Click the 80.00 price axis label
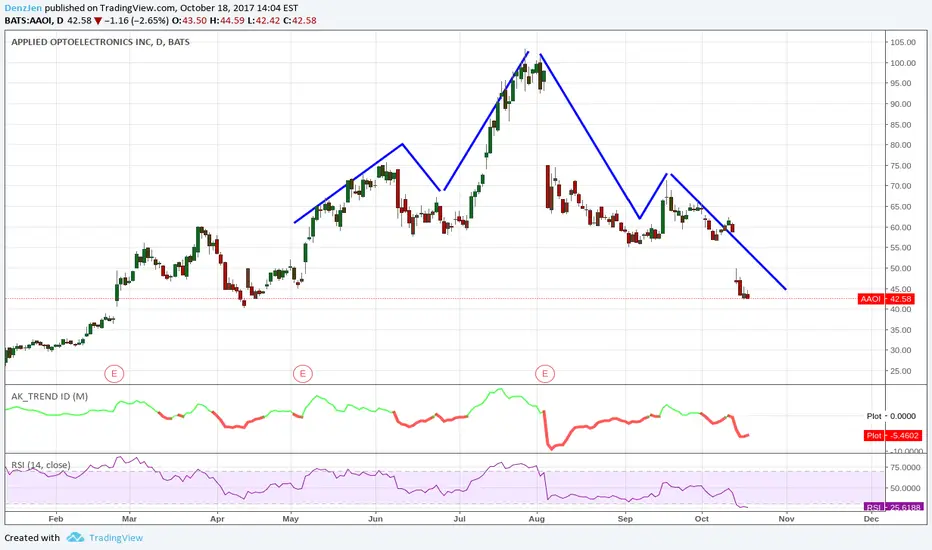 [902, 145]
